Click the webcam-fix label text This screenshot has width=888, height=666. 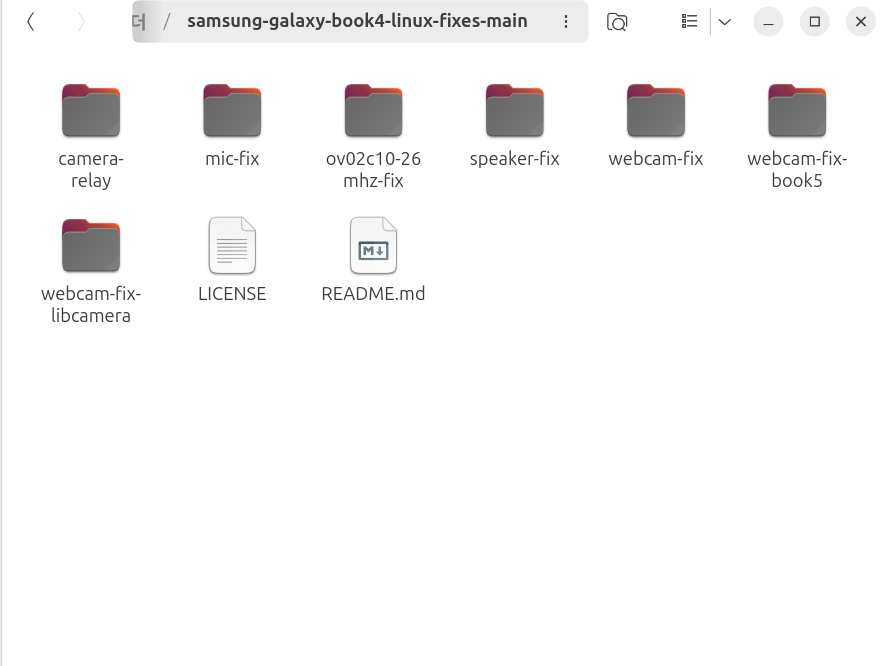(x=656, y=159)
